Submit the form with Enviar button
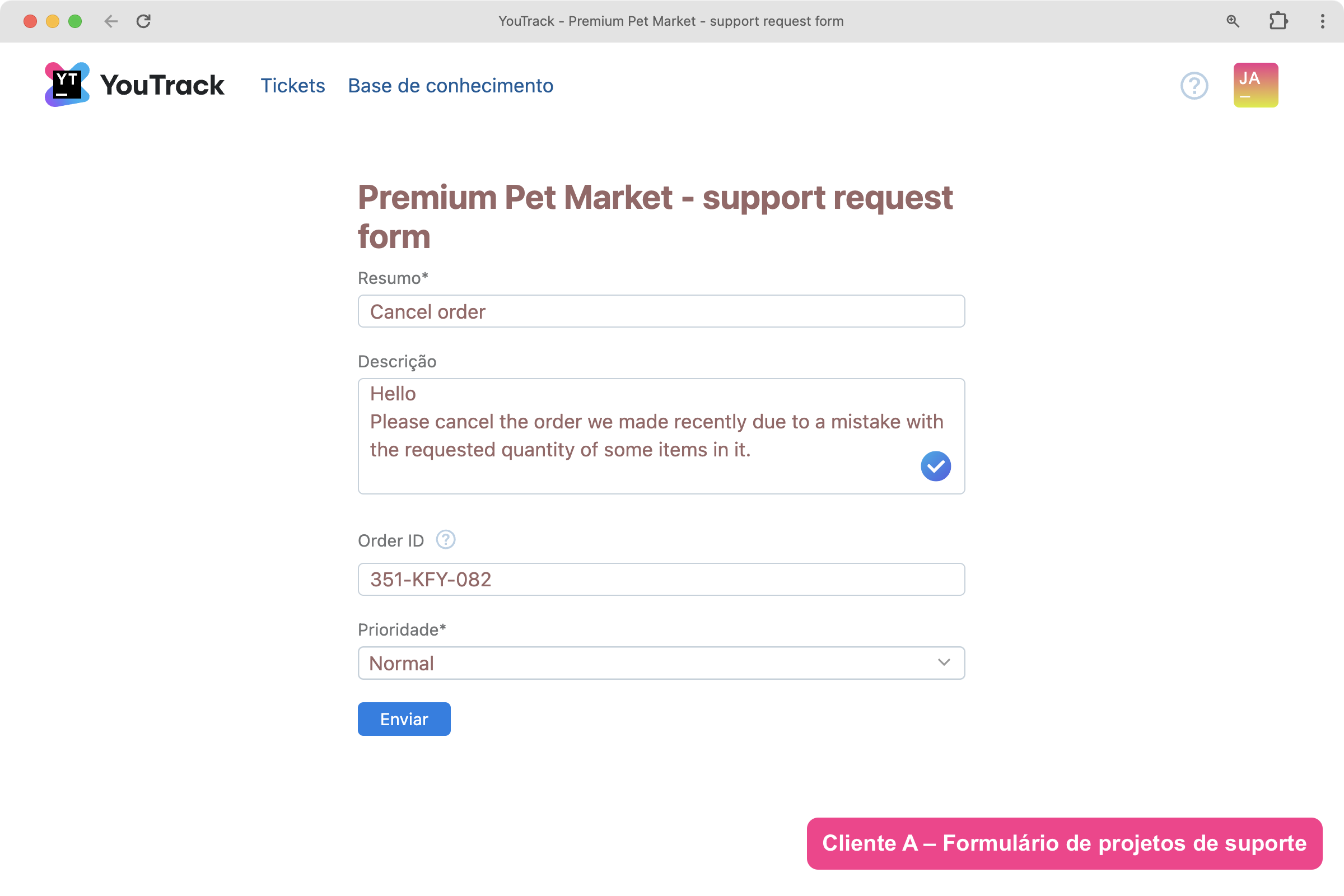The image size is (1344, 896). coord(403,719)
